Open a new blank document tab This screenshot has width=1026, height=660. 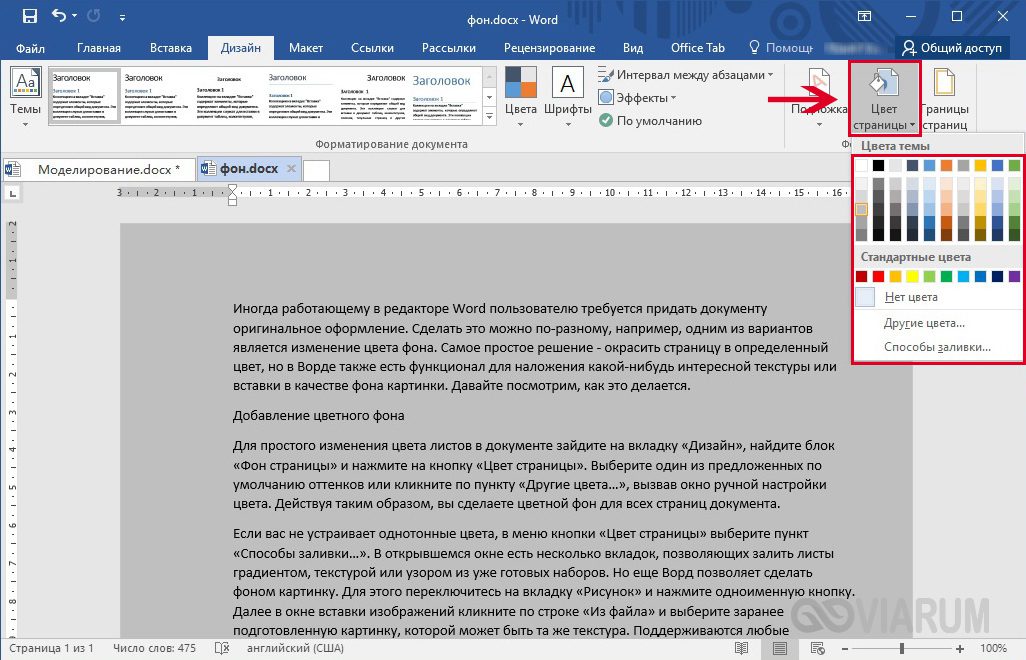point(317,170)
